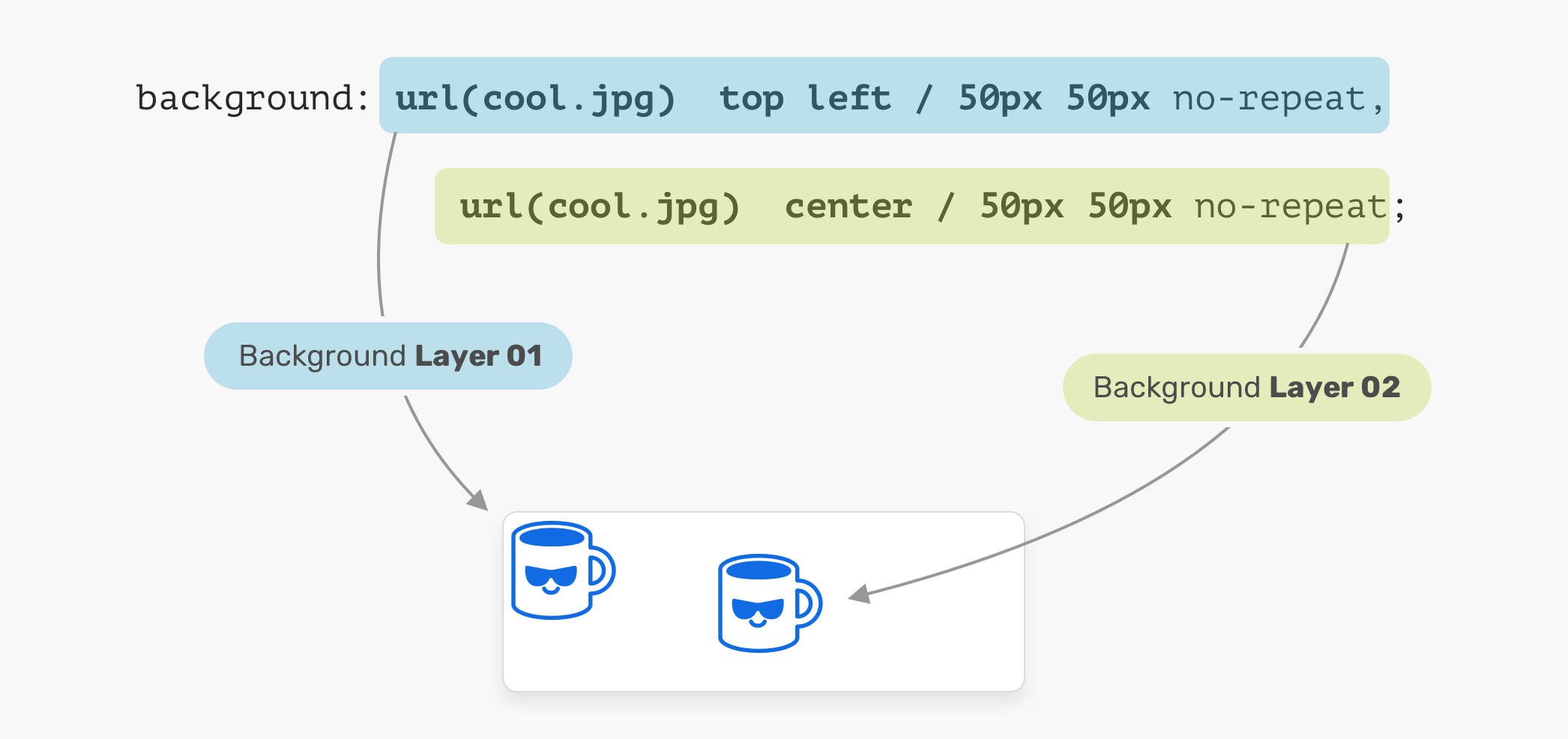Image resolution: width=1568 pixels, height=739 pixels.
Task: Click the arrowhead pointing to centered mug
Action: [860, 594]
